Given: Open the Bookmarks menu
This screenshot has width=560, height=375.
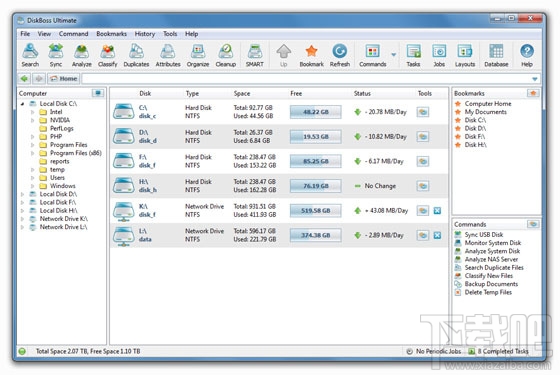Looking at the screenshot, I should click(x=111, y=34).
